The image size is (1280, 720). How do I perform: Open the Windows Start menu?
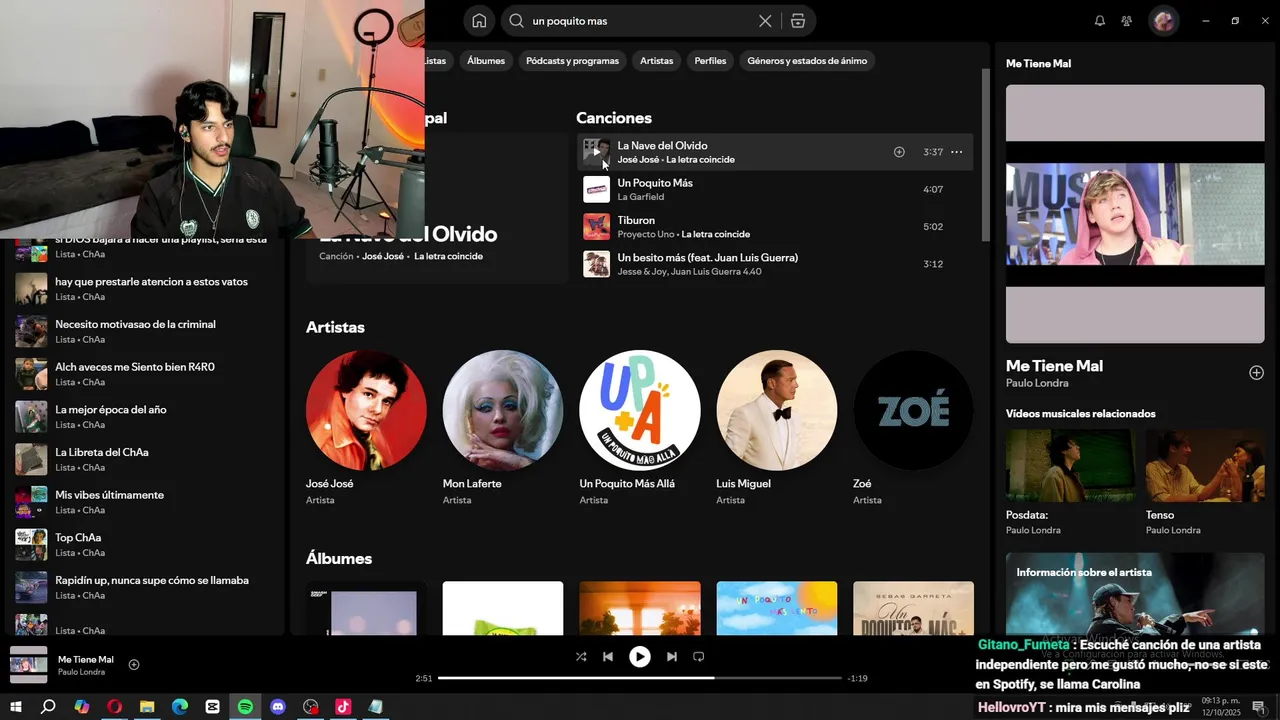point(15,707)
